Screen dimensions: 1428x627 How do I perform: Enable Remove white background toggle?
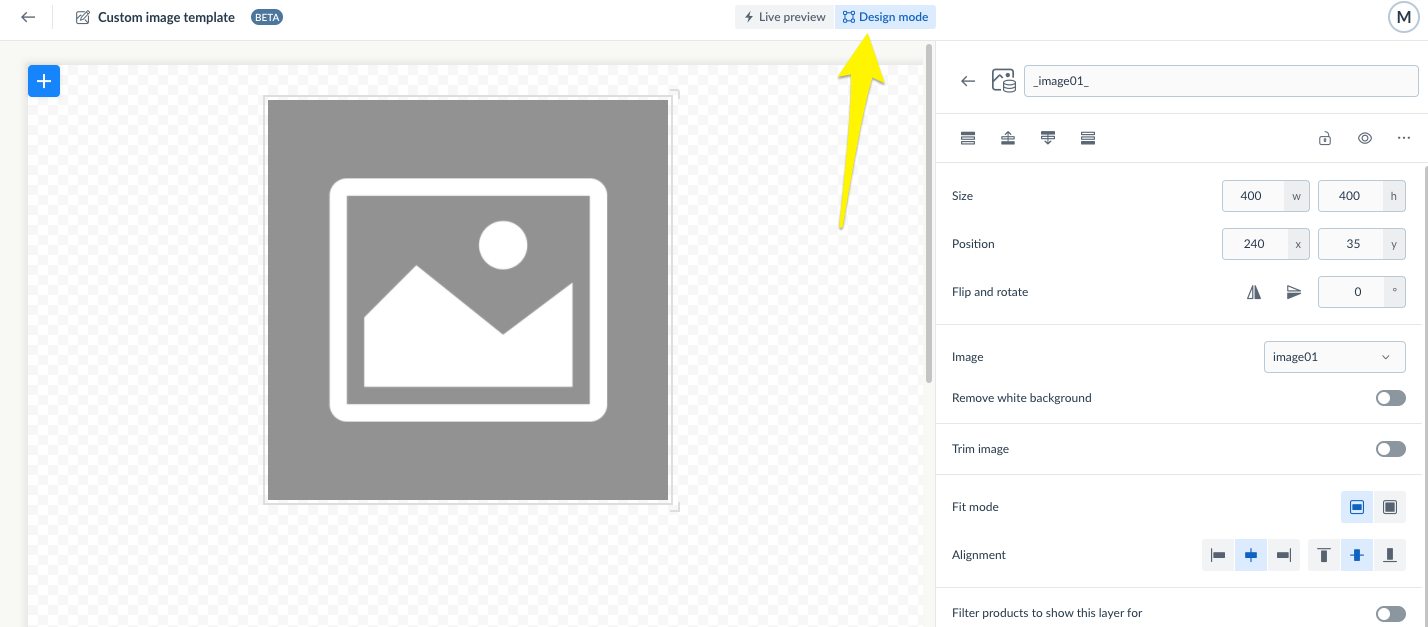[x=1391, y=398]
